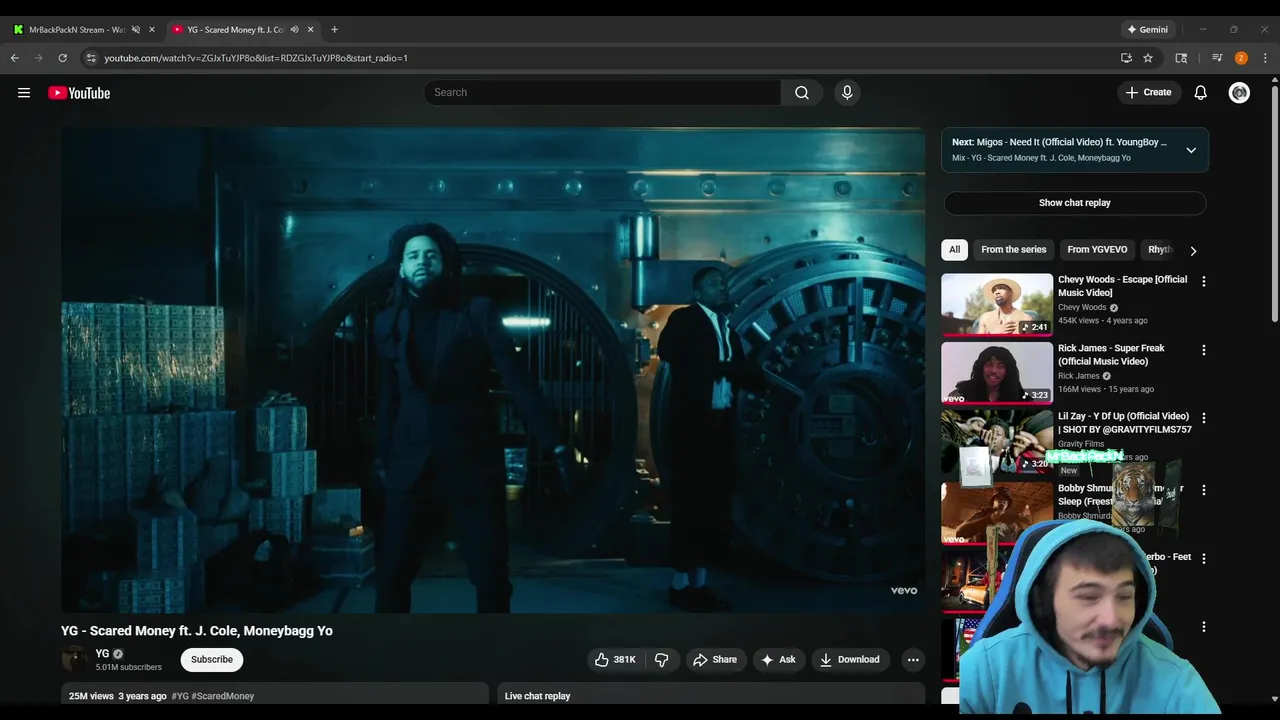Open the Google Lens search icon in the toolbar
Image resolution: width=1280 pixels, height=720 pixels.
pyautogui.click(x=1181, y=58)
